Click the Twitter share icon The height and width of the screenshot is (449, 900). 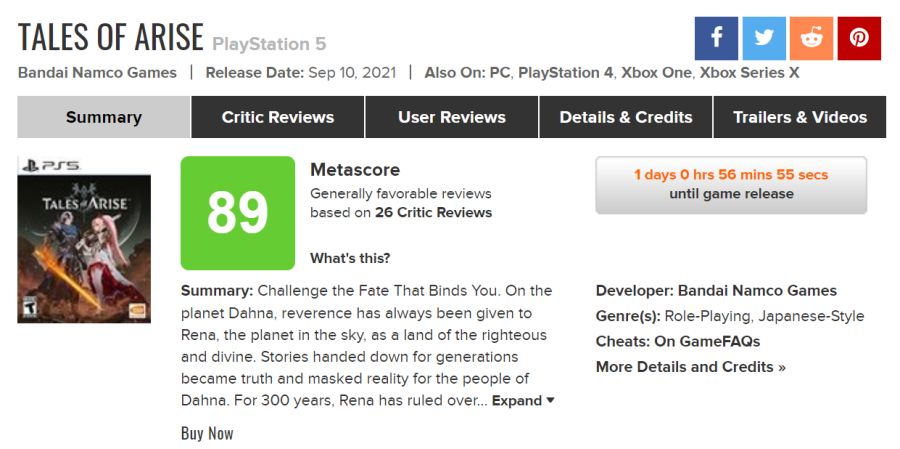(x=764, y=38)
